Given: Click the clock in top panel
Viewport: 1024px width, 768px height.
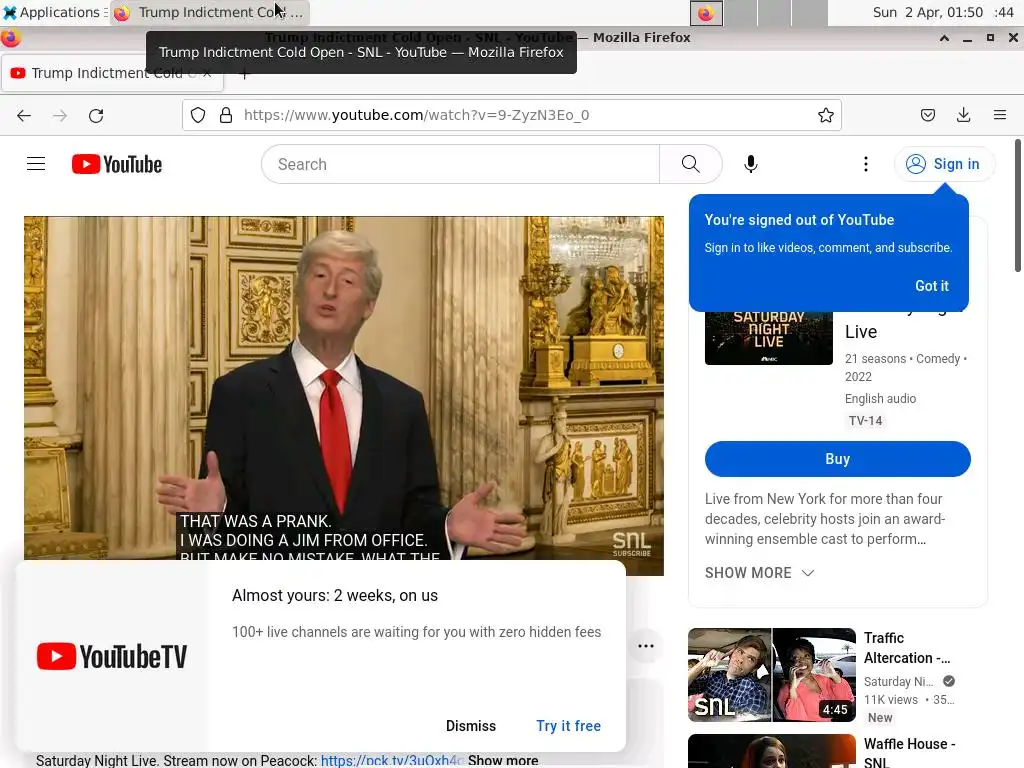Looking at the screenshot, I should pyautogui.click(x=943, y=12).
